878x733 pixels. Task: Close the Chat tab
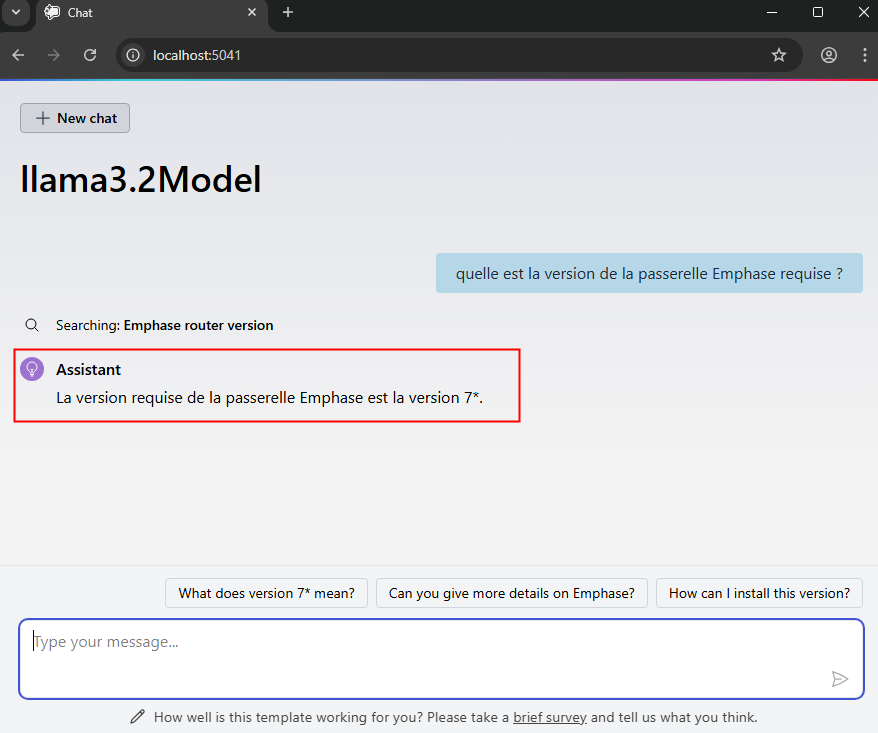[x=252, y=12]
